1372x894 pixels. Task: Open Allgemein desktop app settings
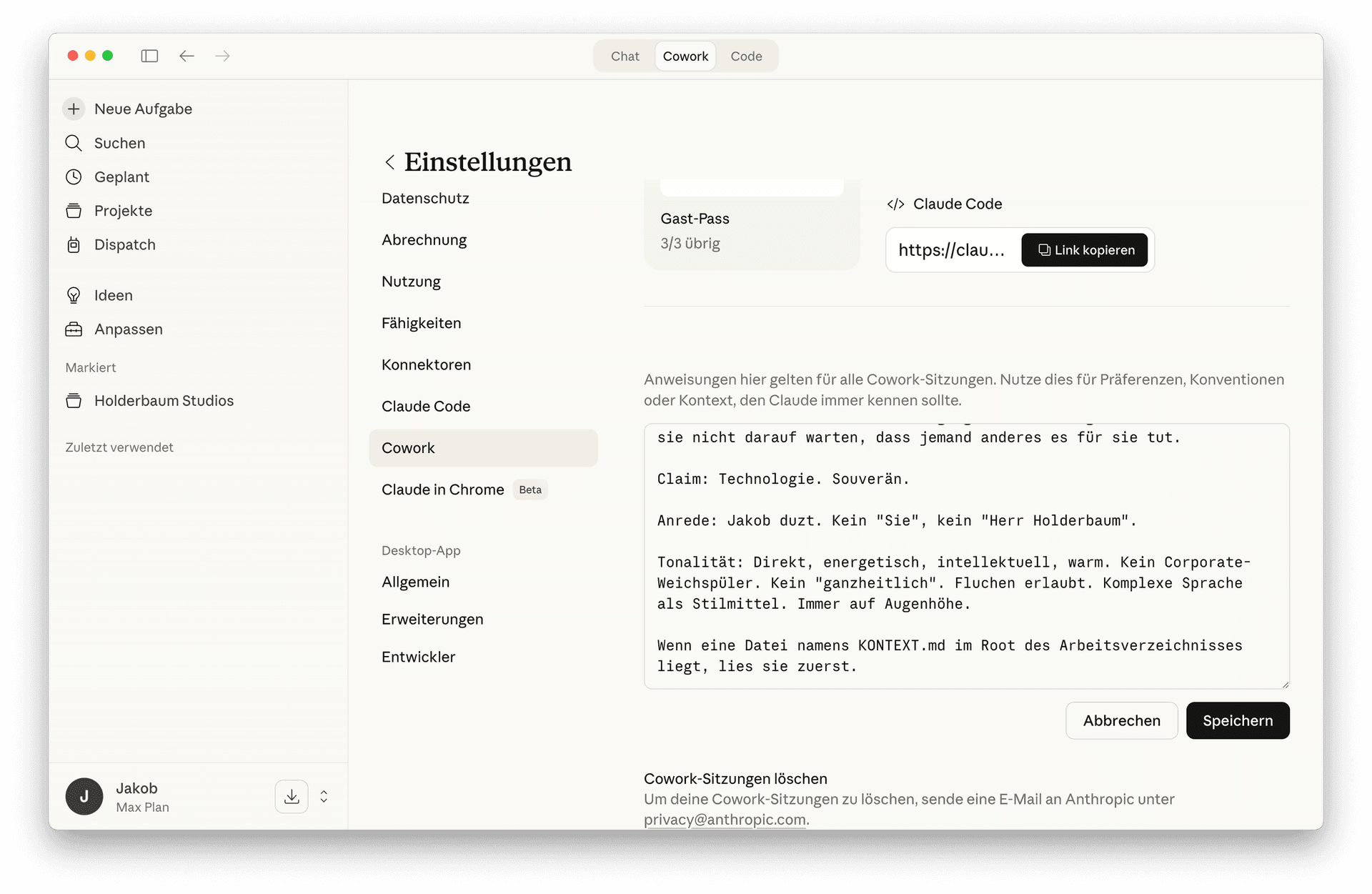[x=415, y=582]
